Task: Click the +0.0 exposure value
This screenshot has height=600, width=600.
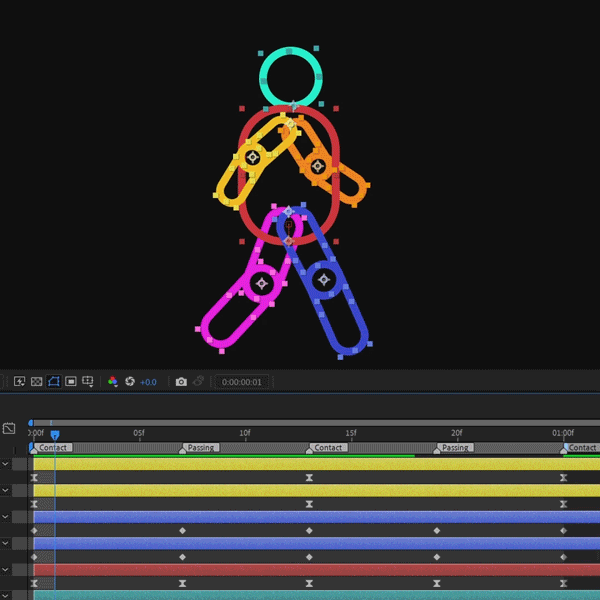Action: [148, 382]
